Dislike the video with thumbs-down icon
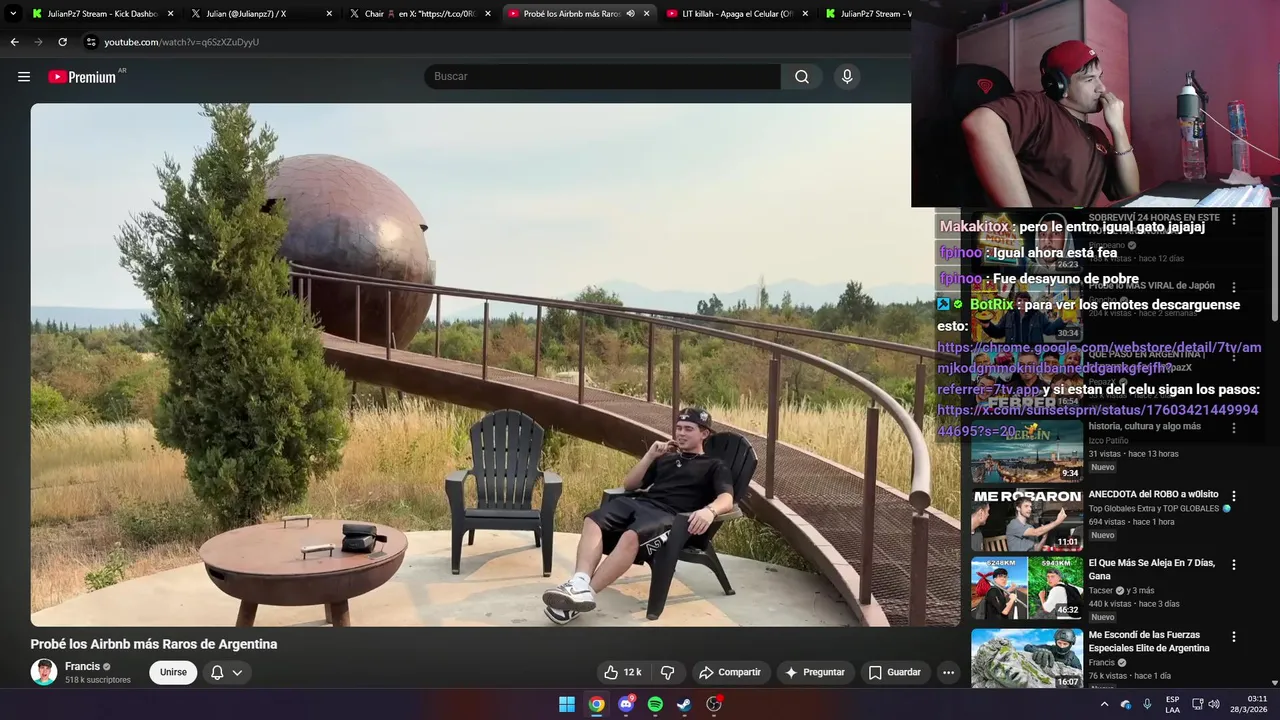 coord(667,672)
